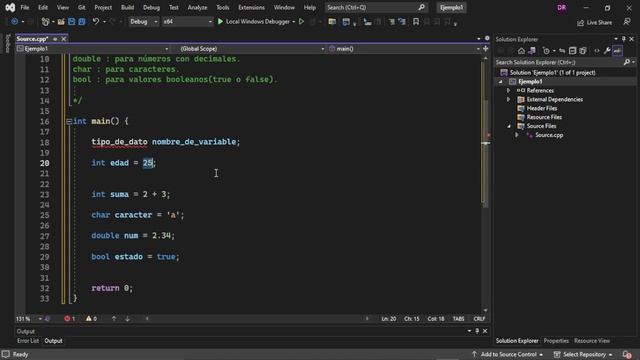Click Solution Explorer search magnifier icon
The image size is (640, 360).
click(x=627, y=62)
